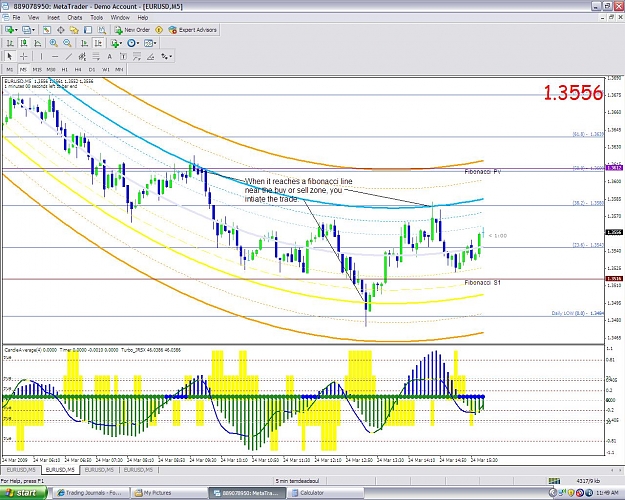
Task: Select the vertical line drawing tool
Action: pos(41,56)
